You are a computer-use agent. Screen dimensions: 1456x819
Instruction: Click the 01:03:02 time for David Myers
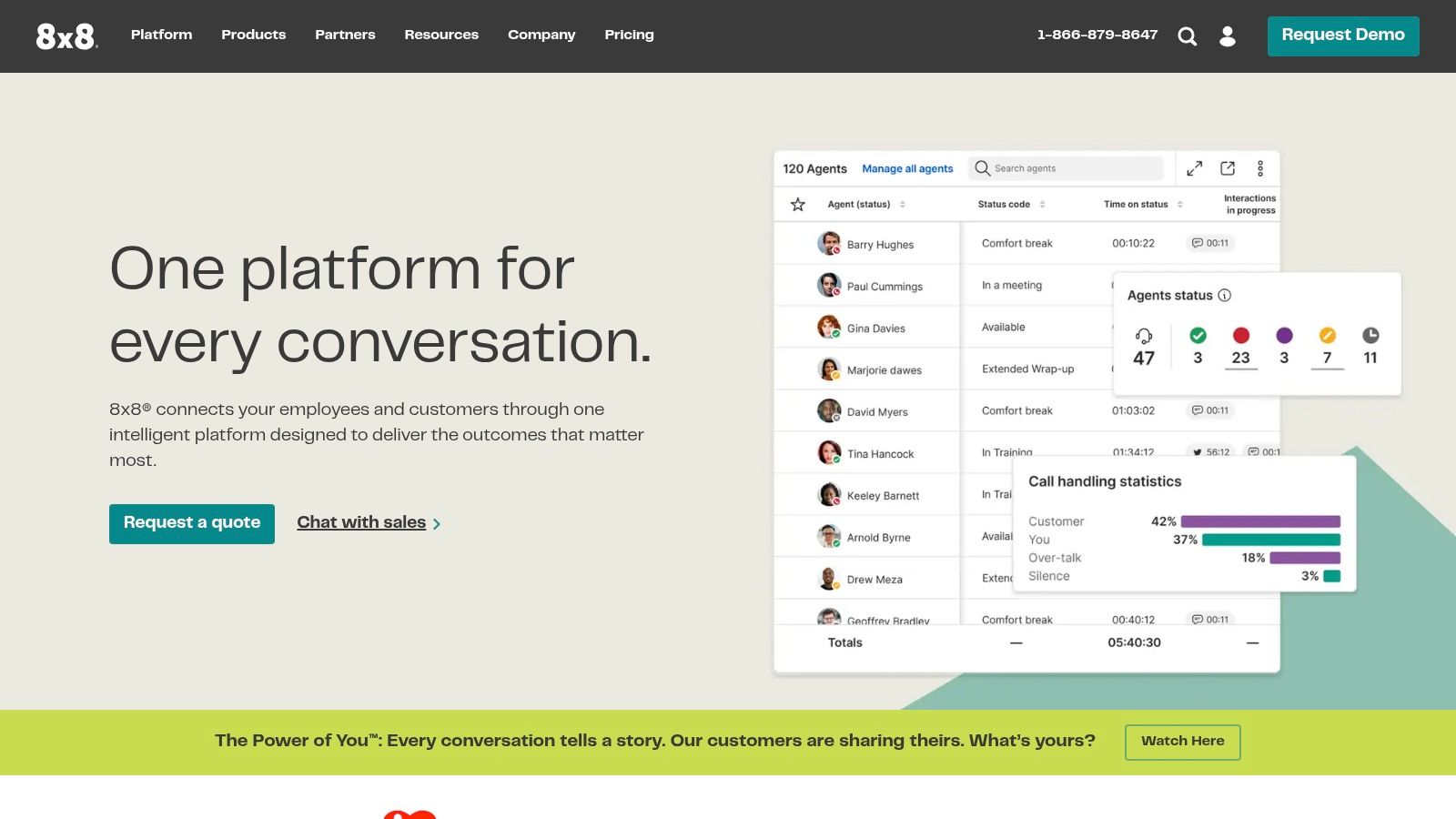point(1133,410)
